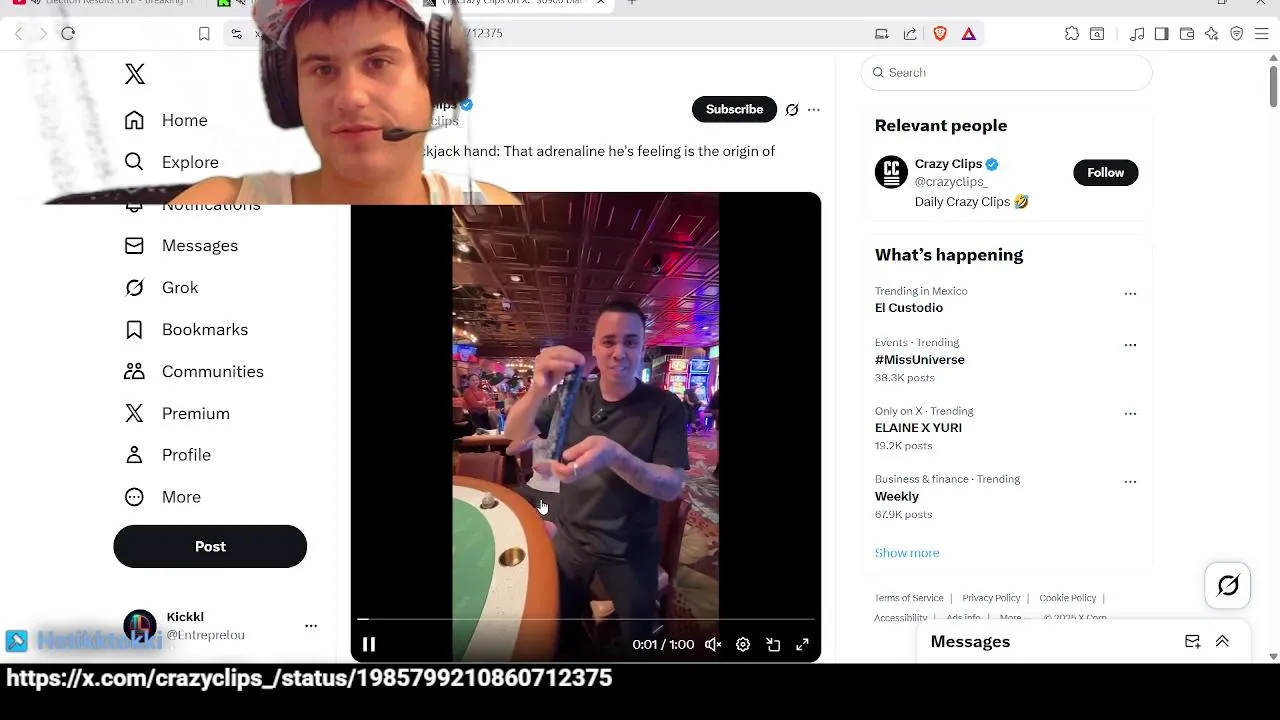This screenshot has height=720, width=1280.
Task: Open options for ELAINE X YURI trend
Action: (x=1130, y=414)
